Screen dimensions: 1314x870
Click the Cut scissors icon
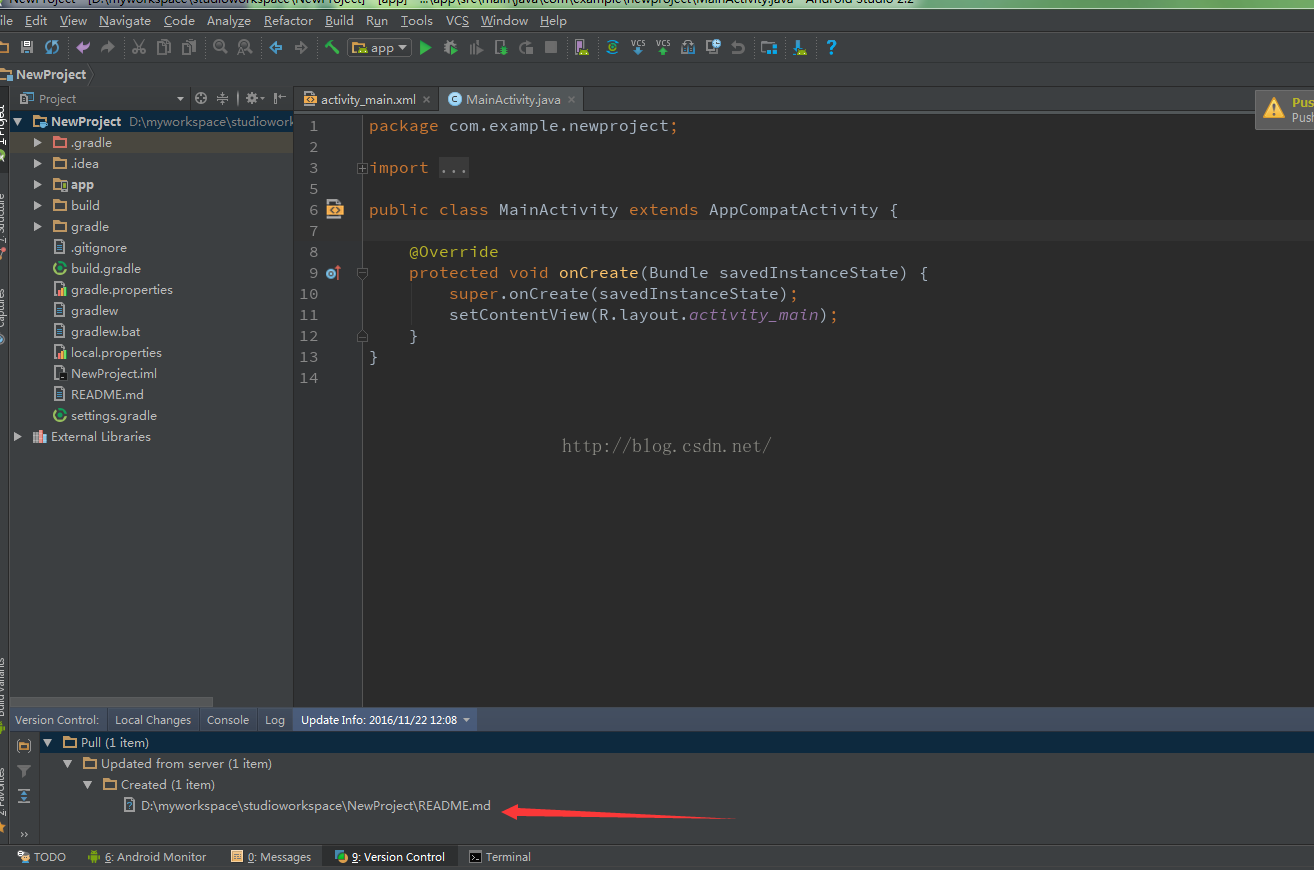pos(139,47)
